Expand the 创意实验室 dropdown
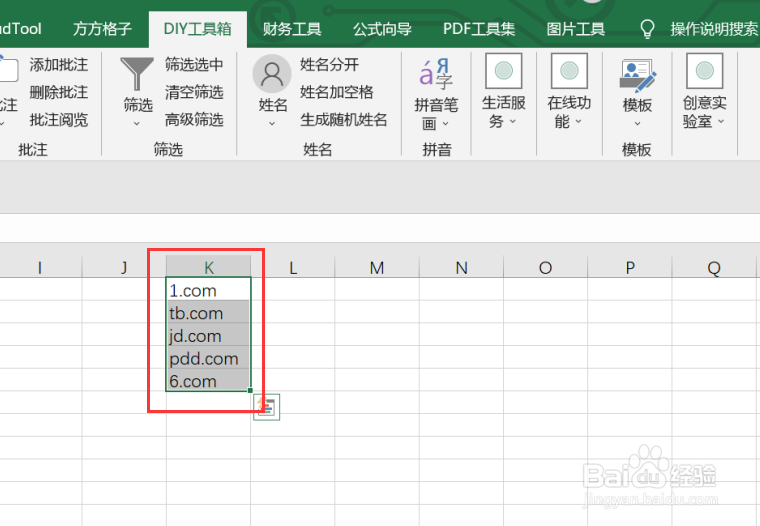Image resolution: width=760 pixels, height=526 pixels. (x=721, y=121)
